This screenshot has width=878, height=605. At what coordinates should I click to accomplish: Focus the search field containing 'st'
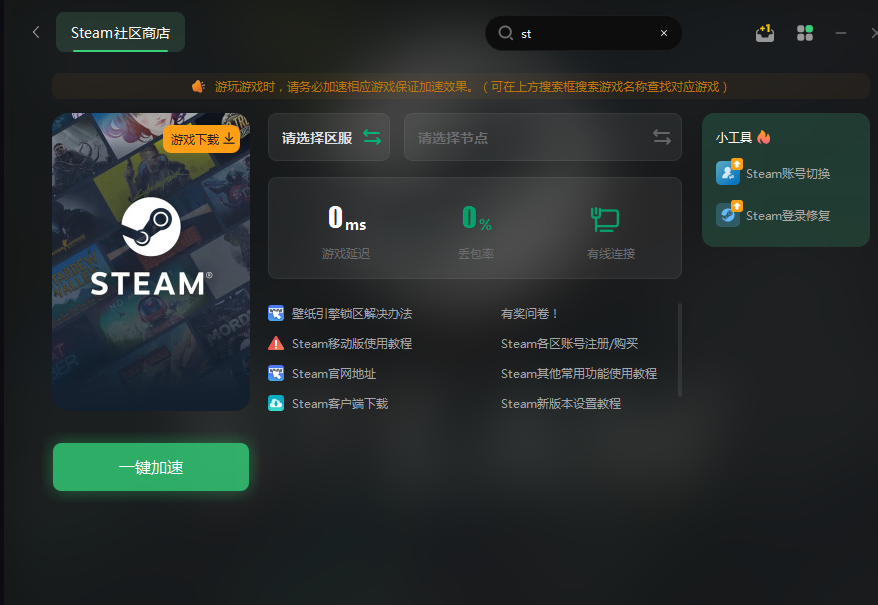583,33
